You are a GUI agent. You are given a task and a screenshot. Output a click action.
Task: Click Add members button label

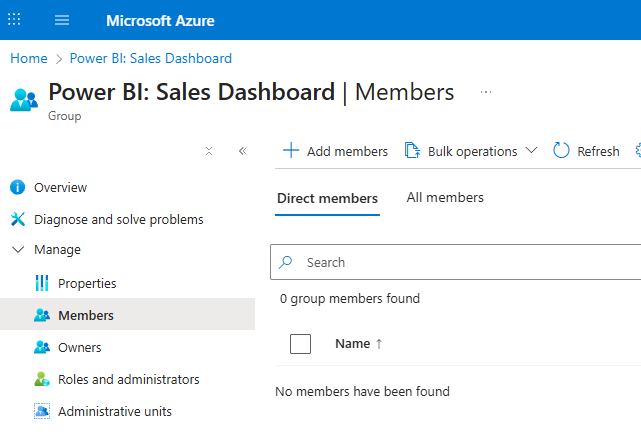coord(347,152)
